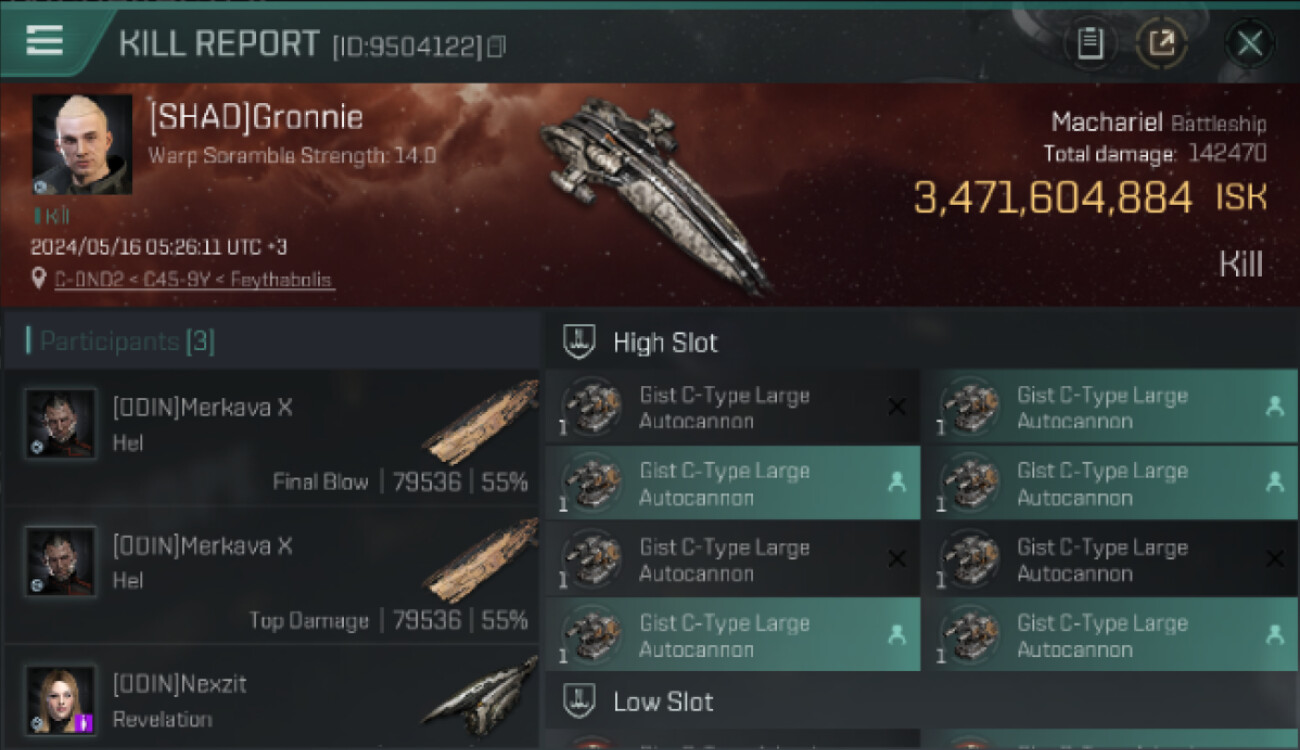The height and width of the screenshot is (750, 1300).
Task: Click the clipboard report icon
Action: point(1090,44)
